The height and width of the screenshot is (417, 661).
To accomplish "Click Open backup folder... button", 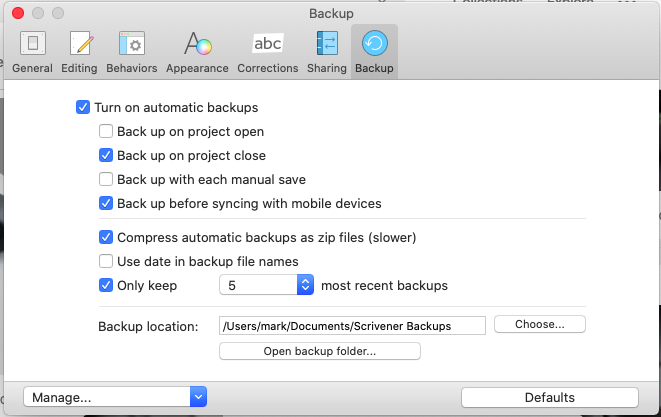I will pyautogui.click(x=319, y=351).
